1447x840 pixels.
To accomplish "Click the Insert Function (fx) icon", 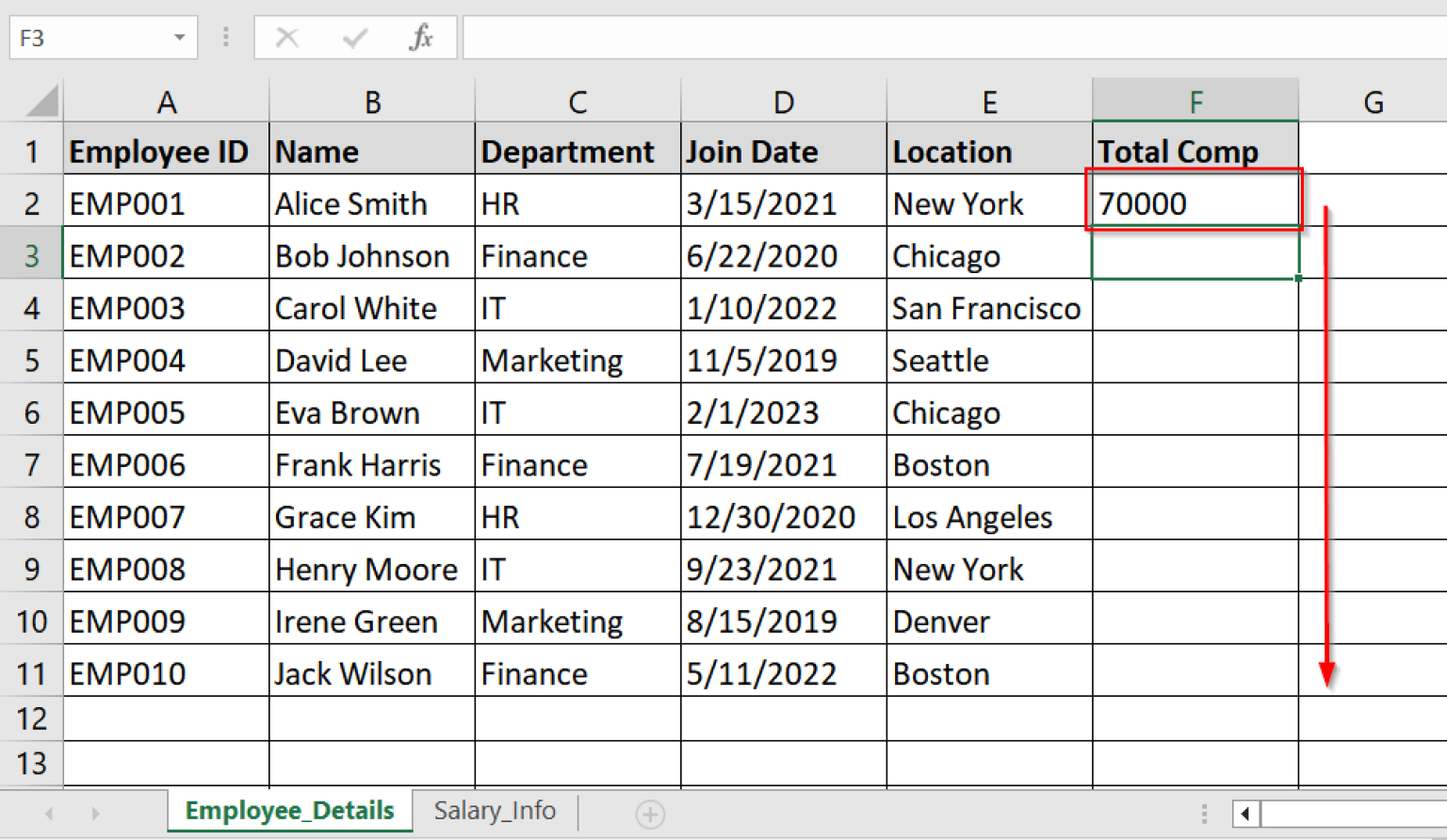I will [x=421, y=38].
